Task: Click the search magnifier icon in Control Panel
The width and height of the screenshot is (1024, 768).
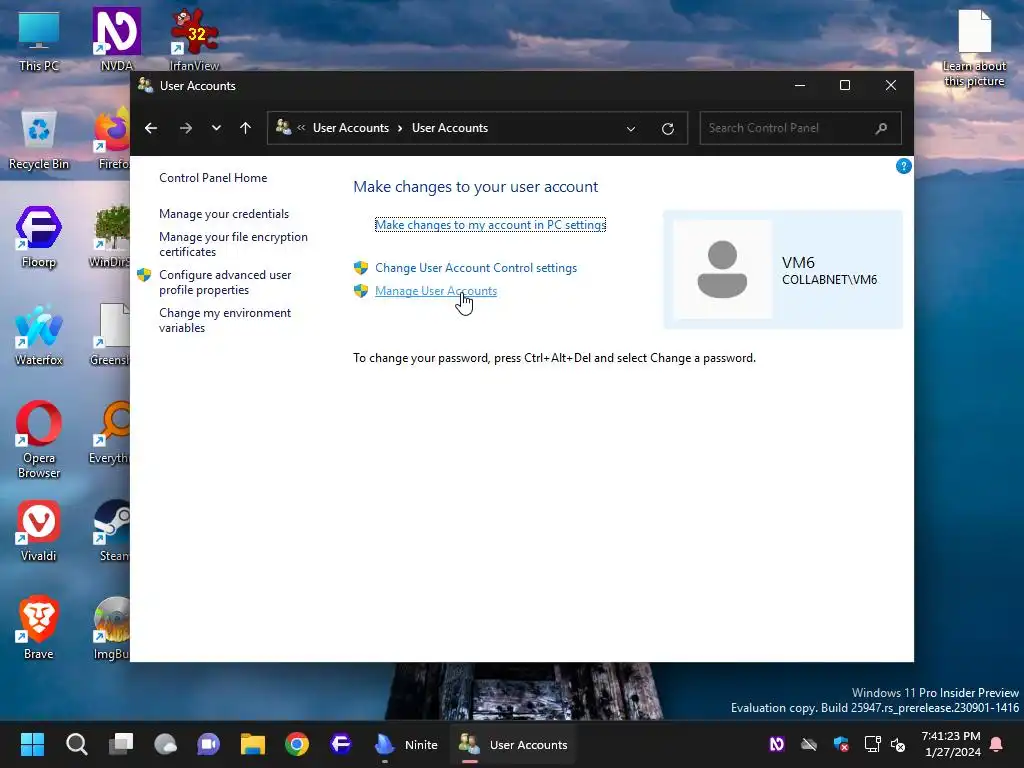Action: tap(882, 128)
